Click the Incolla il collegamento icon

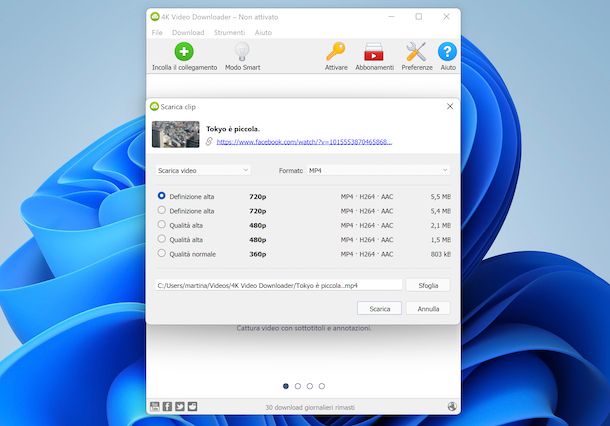(x=184, y=52)
